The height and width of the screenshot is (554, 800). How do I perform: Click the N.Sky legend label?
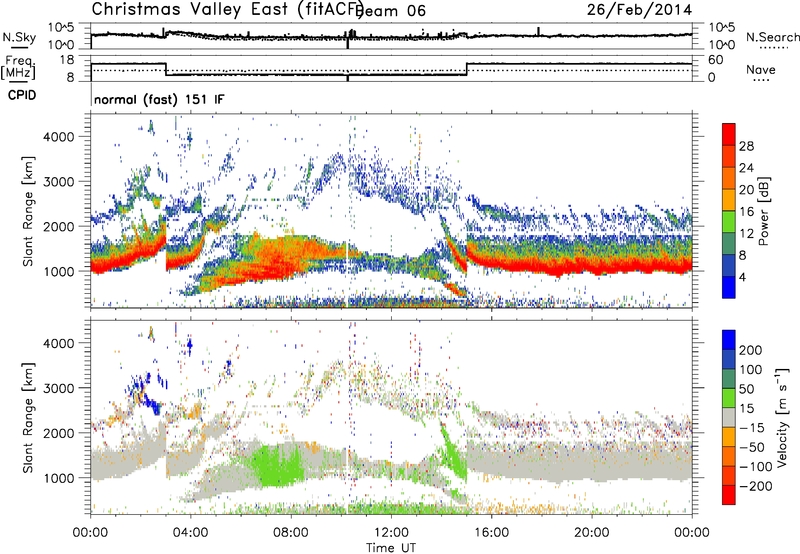point(19,37)
